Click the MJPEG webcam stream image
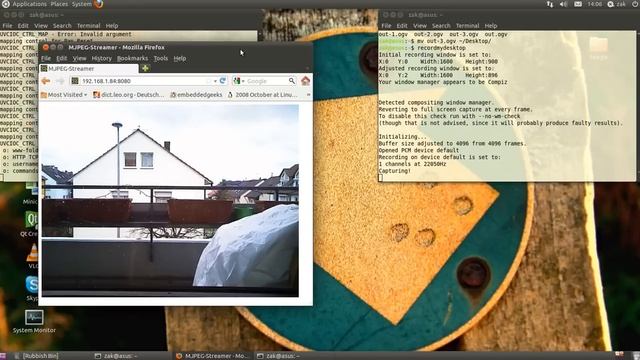The width and height of the screenshot is (640, 360). point(170,200)
